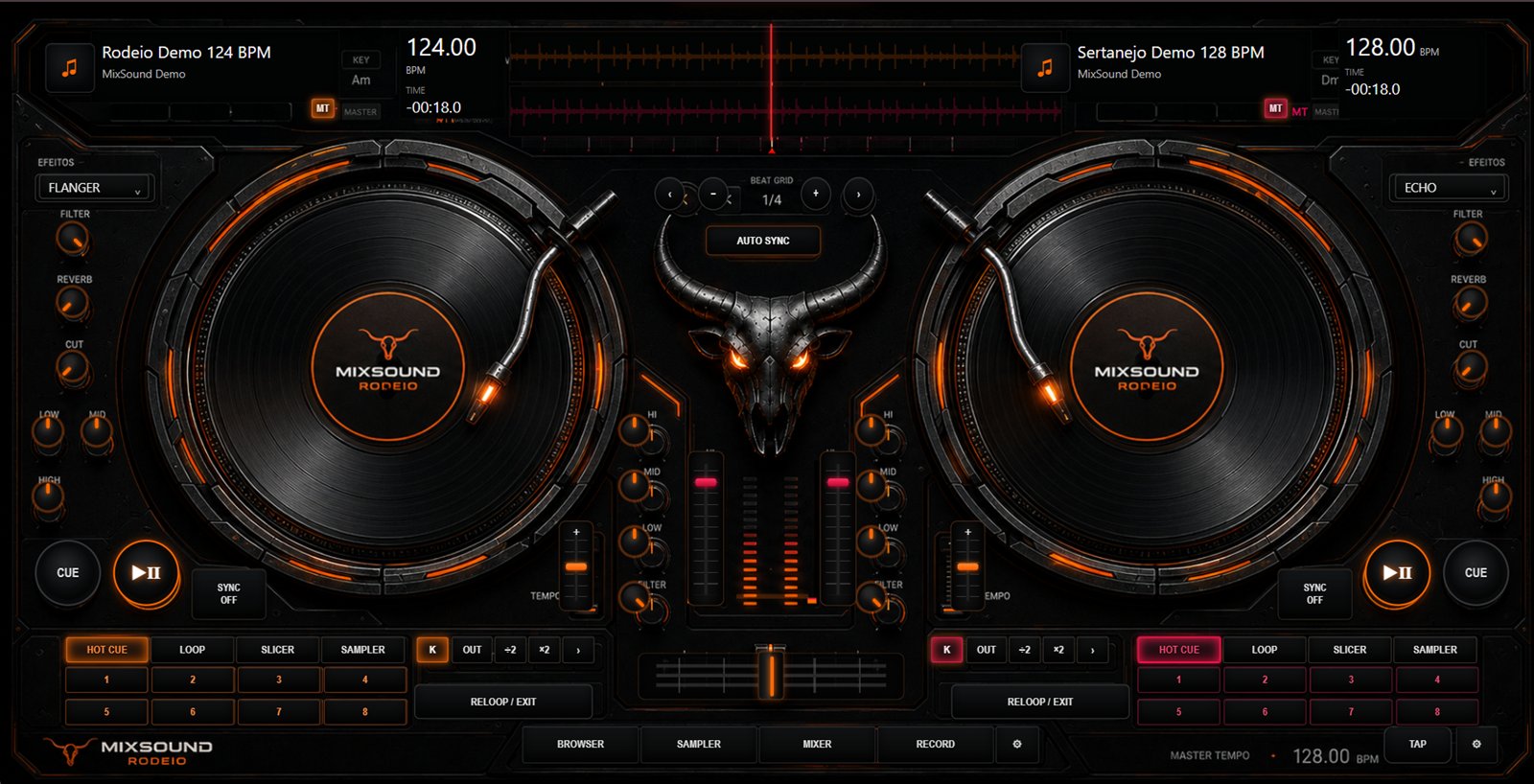Open settings gear next to the RECORD button
This screenshot has width=1534, height=784.
point(1017,744)
